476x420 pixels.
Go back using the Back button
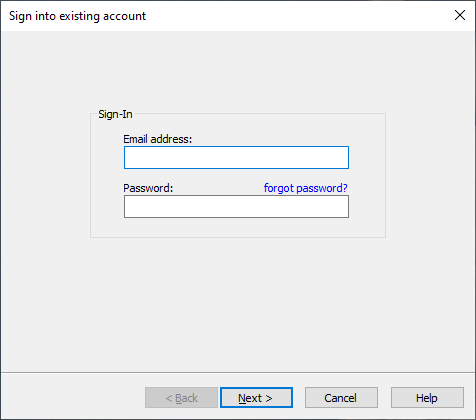[181, 398]
